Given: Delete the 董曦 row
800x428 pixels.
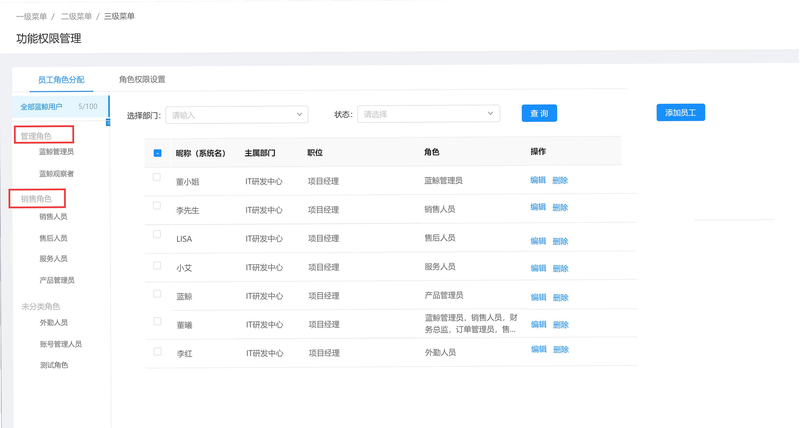Looking at the screenshot, I should click(x=561, y=324).
